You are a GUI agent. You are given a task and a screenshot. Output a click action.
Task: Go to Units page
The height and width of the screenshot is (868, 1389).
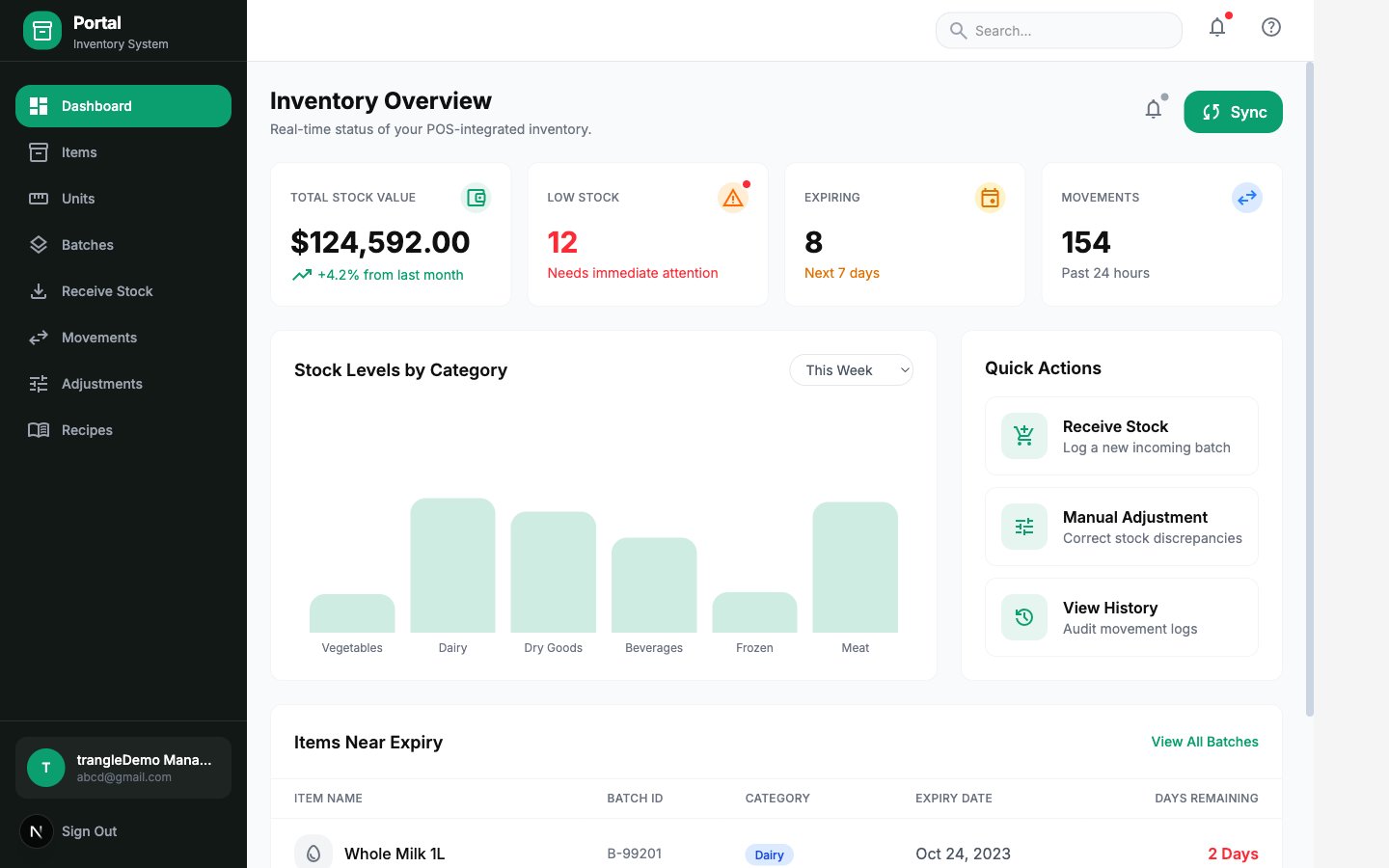(x=123, y=199)
